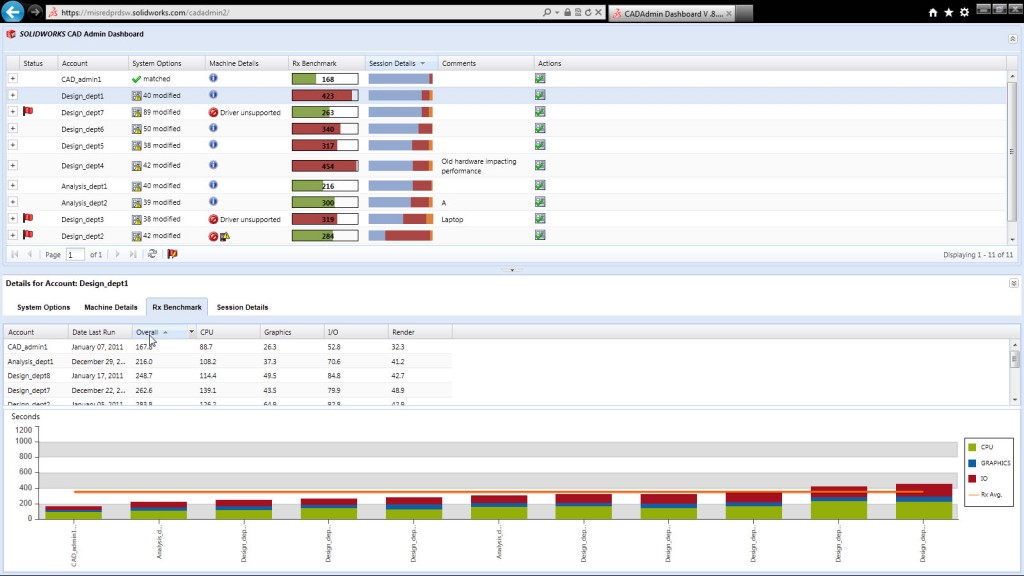Click the green matched checkmark for CAD_admin1
Image resolution: width=1024 pixels, height=576 pixels.
(136, 79)
